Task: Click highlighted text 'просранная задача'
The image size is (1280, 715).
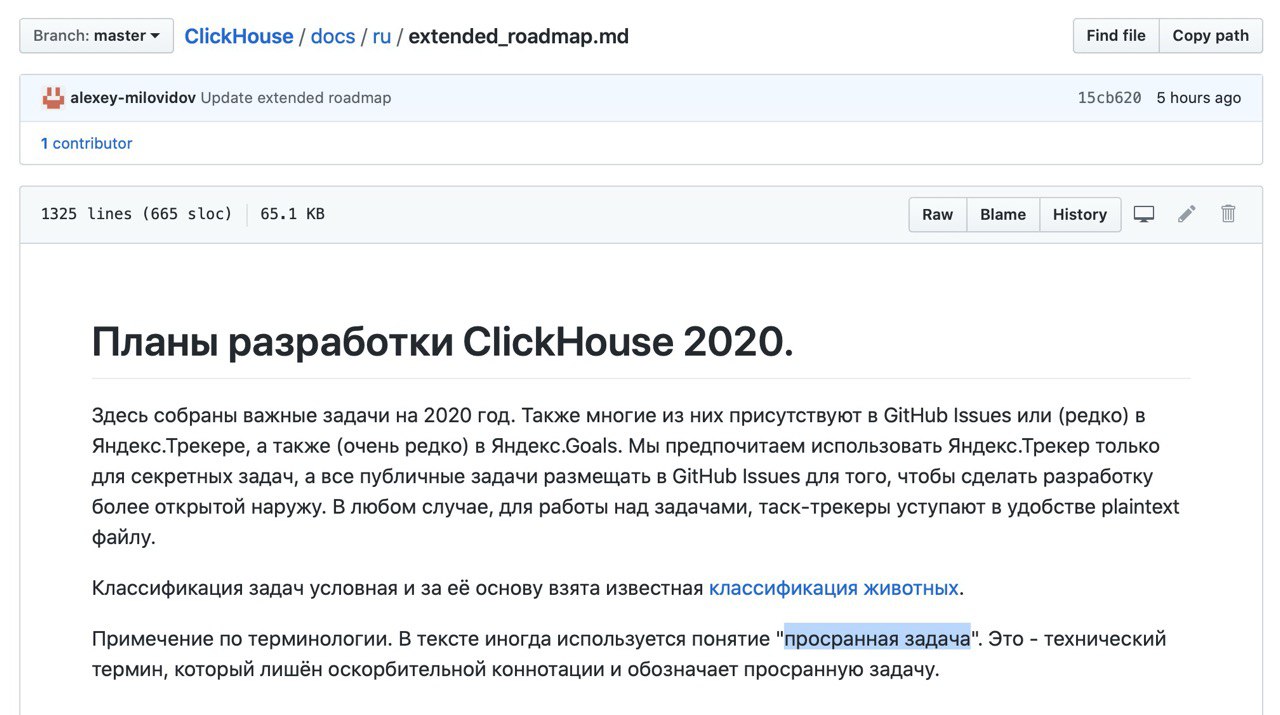Action: click(877, 638)
